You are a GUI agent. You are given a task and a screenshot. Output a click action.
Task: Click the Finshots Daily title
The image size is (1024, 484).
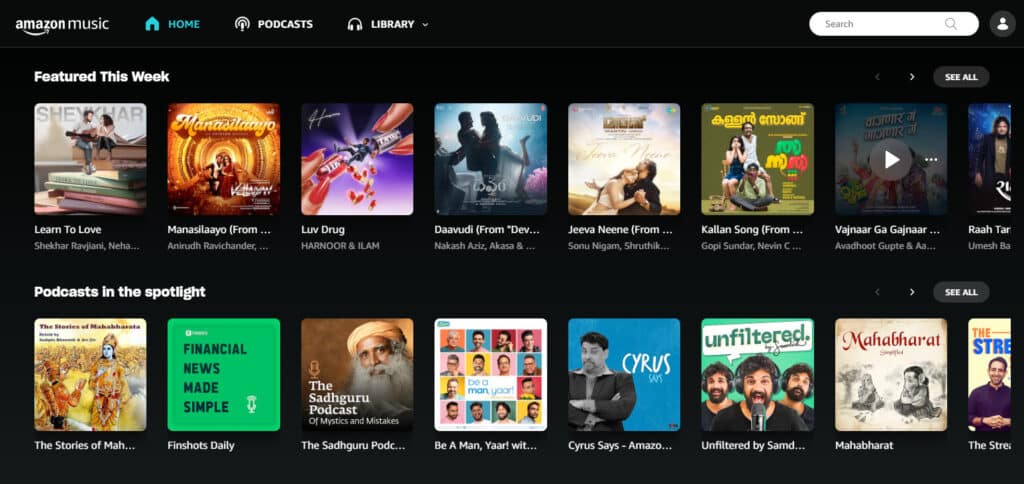[201, 445]
